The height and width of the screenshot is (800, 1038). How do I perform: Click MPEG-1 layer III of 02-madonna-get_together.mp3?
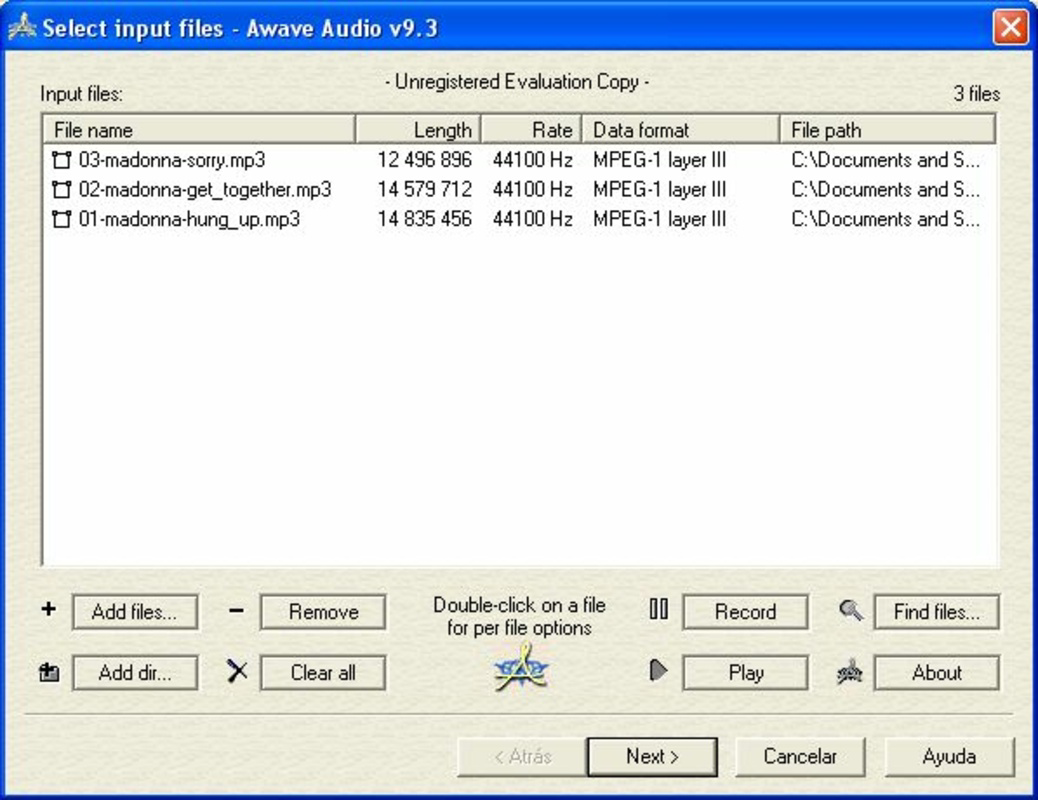point(659,190)
